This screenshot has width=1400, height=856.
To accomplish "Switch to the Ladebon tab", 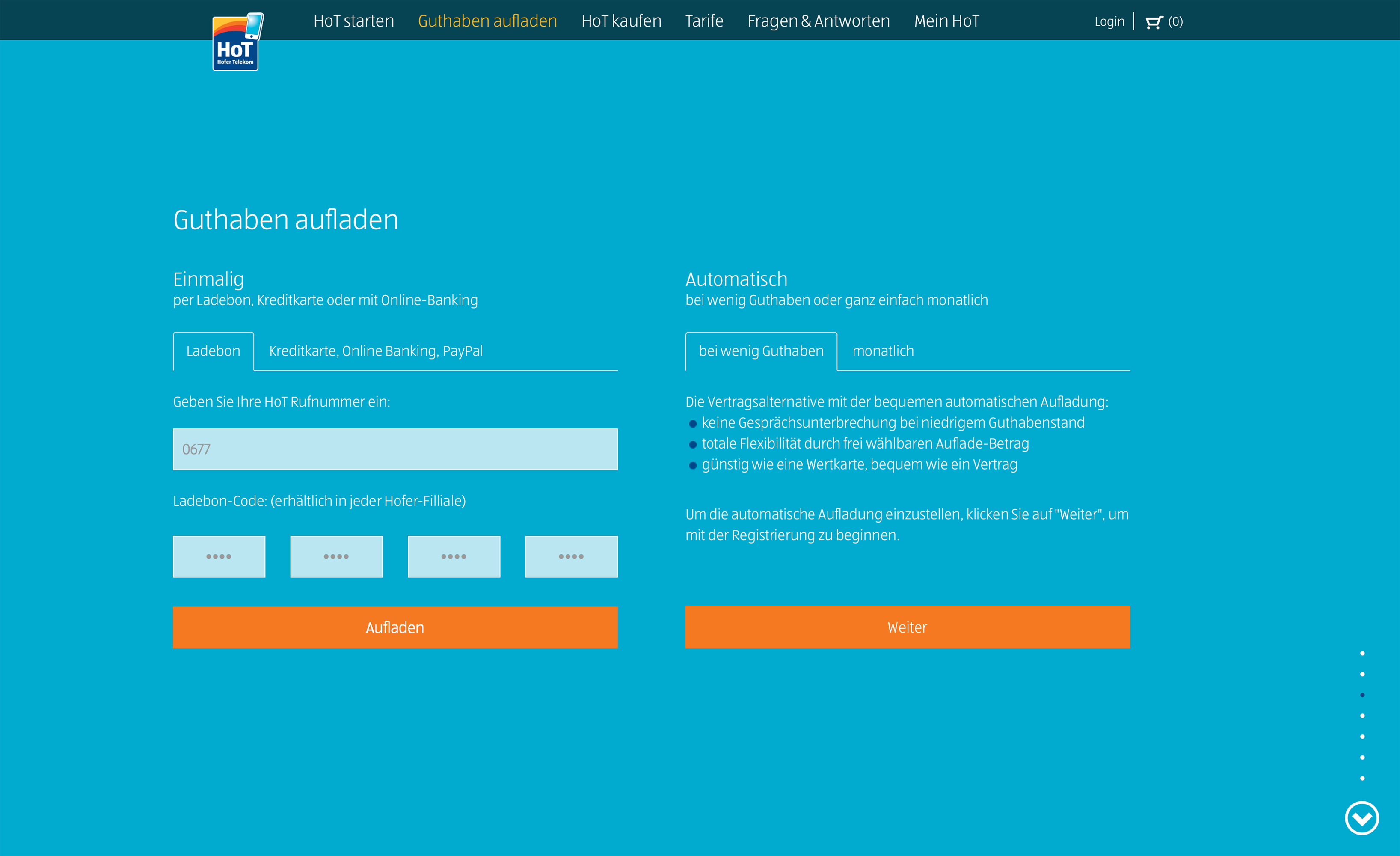I will point(213,351).
